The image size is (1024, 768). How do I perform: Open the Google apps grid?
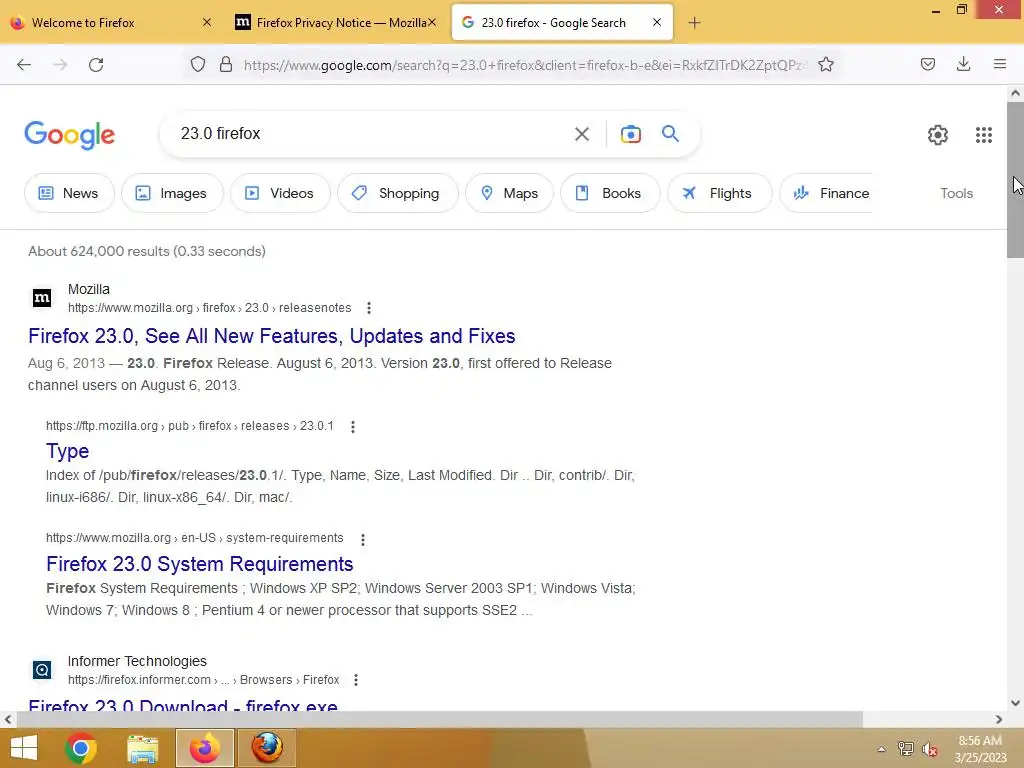984,135
